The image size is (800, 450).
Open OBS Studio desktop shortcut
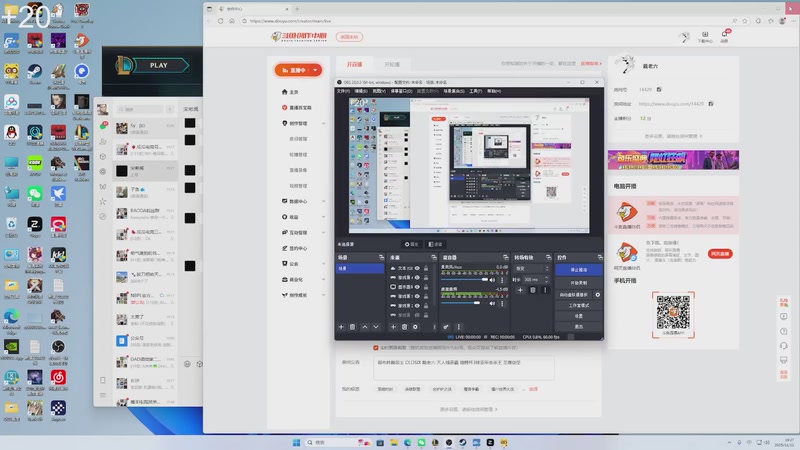[x=58, y=350]
